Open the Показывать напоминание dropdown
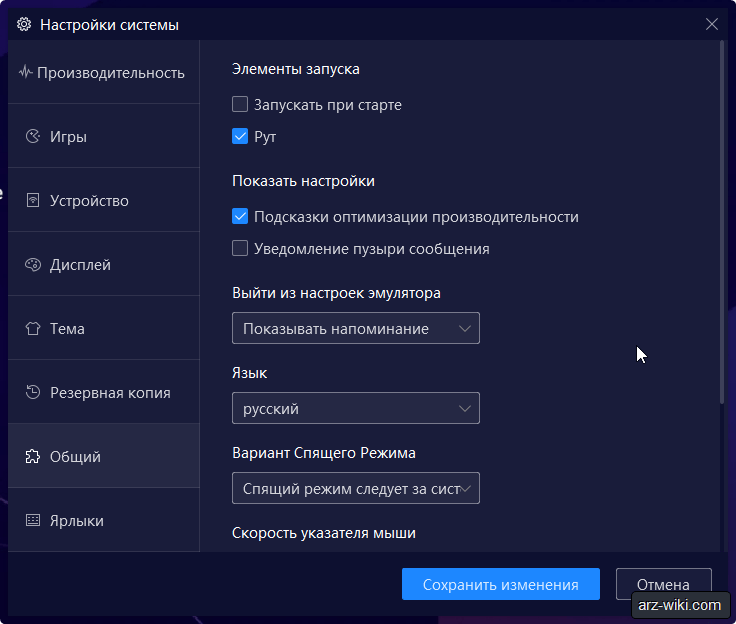The image size is (736, 624). [356, 328]
